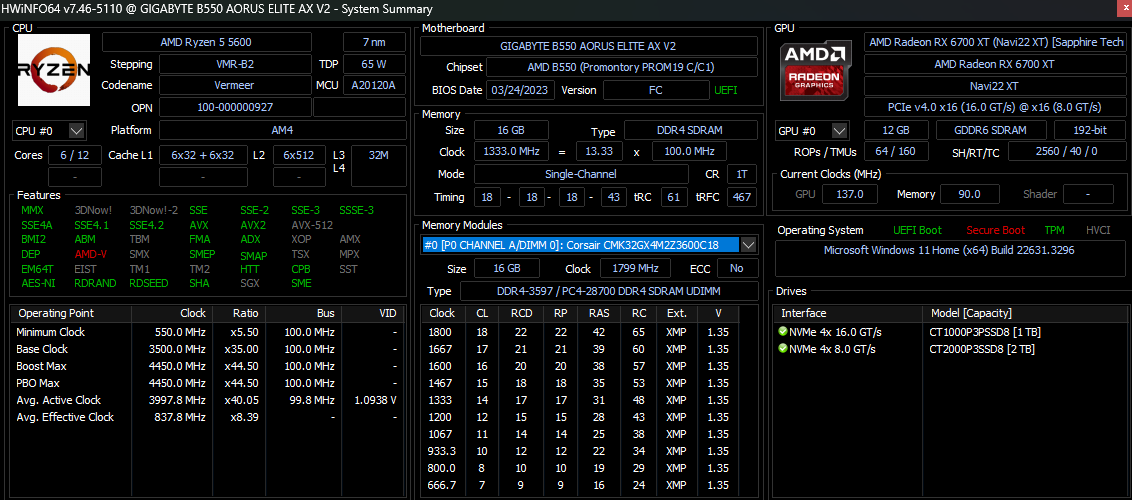Click the RAS column header in the timings table
This screenshot has width=1132, height=500.
pos(599,313)
